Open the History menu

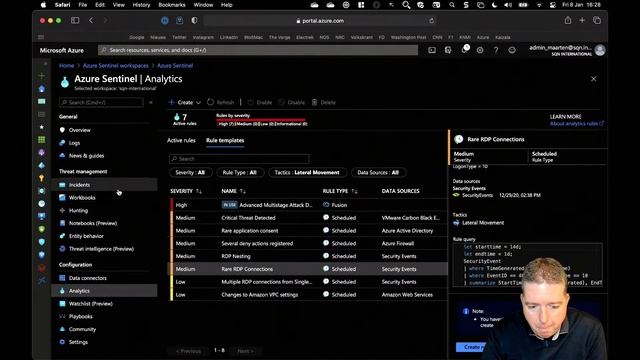[141, 5]
